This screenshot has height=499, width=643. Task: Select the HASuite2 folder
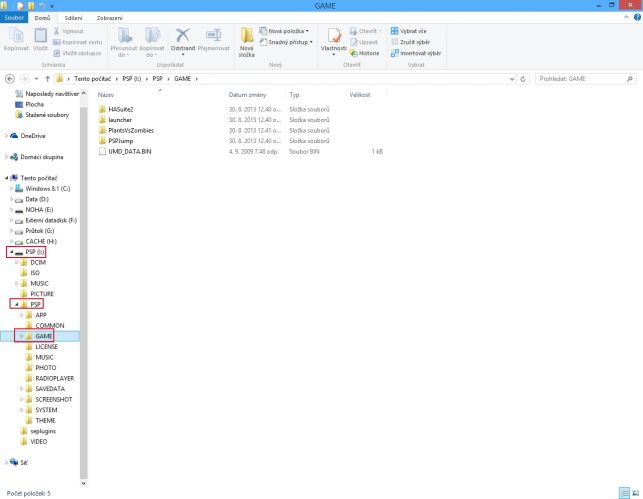coord(121,109)
